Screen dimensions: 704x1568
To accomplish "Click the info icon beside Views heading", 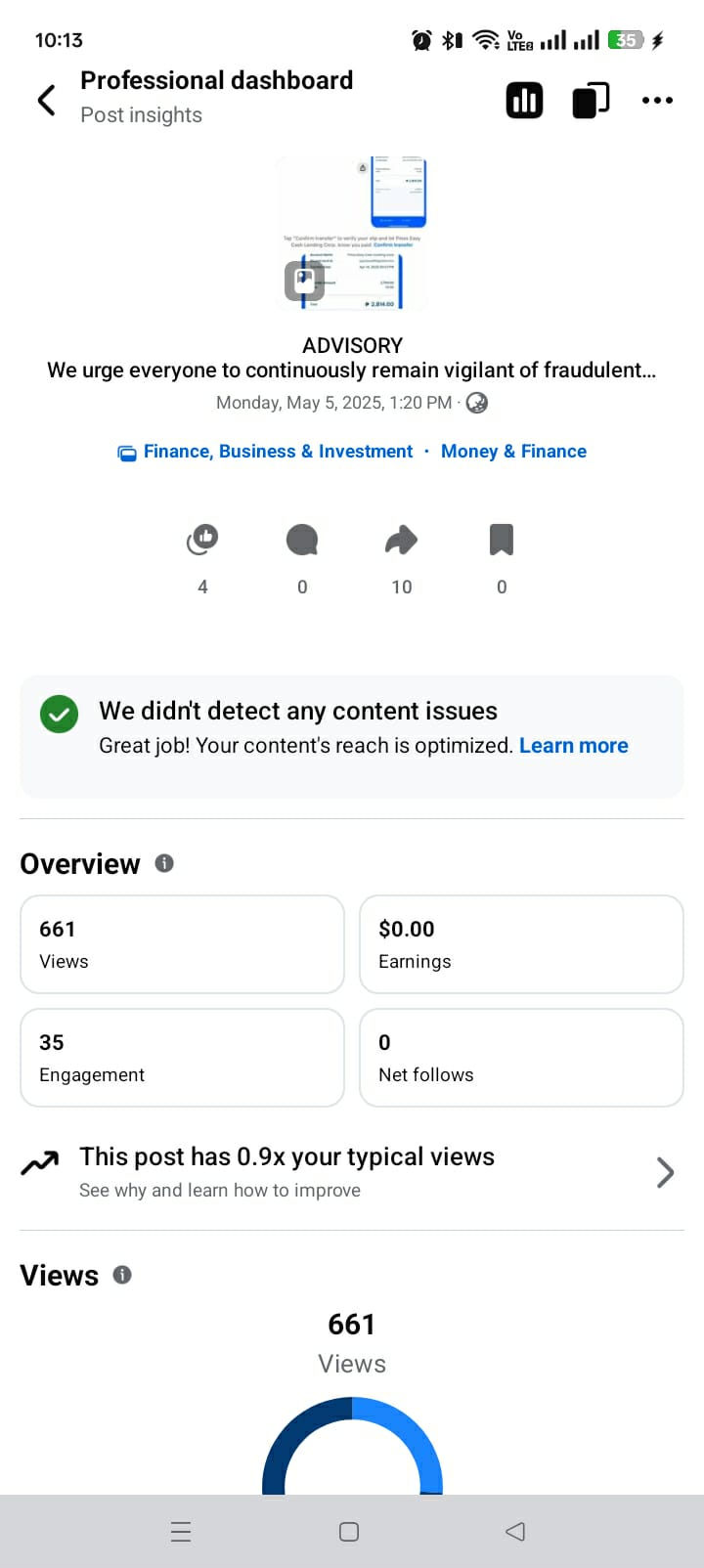I will [x=122, y=1275].
